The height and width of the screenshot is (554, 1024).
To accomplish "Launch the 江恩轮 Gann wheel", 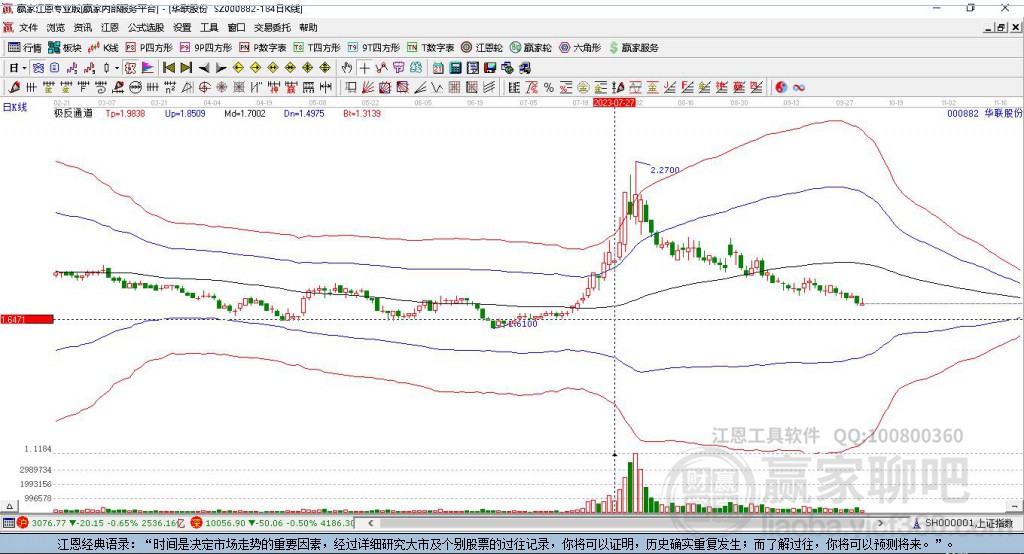I will tap(482, 48).
